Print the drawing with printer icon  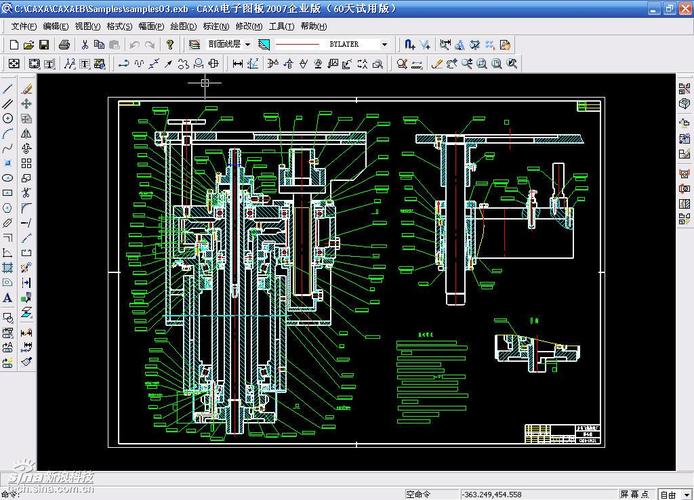[x=64, y=45]
